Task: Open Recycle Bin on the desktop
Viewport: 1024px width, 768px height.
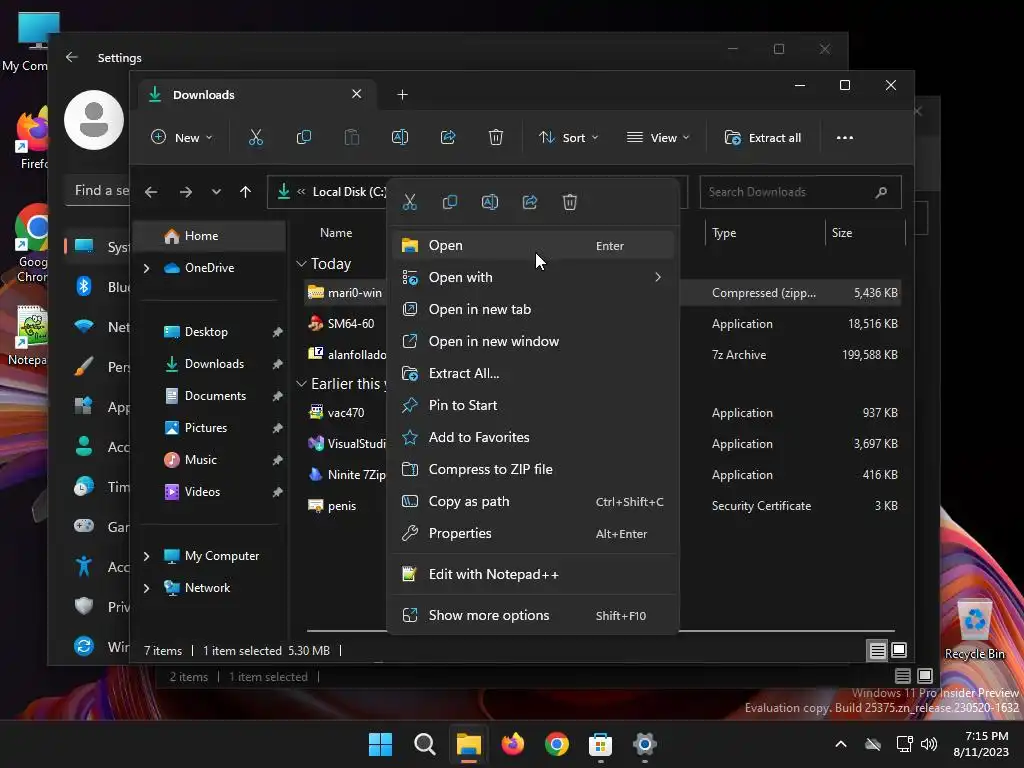Action: tap(974, 630)
